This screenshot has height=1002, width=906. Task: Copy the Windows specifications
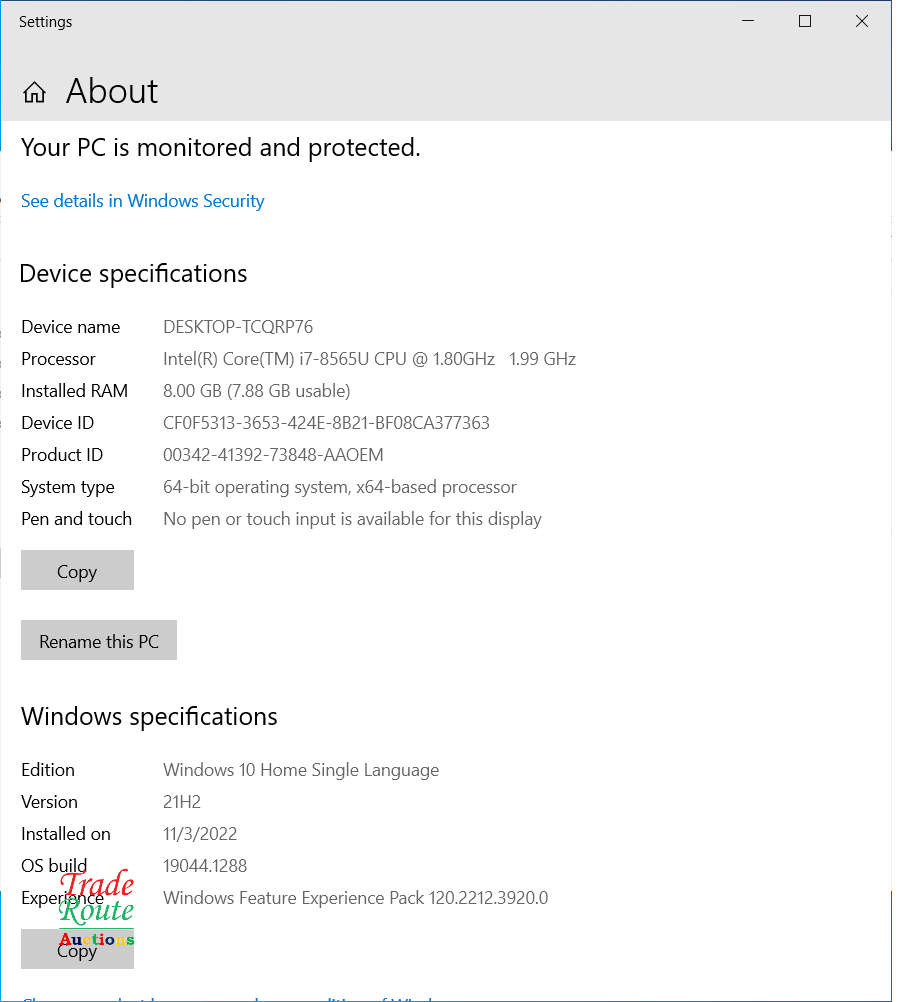(77, 949)
